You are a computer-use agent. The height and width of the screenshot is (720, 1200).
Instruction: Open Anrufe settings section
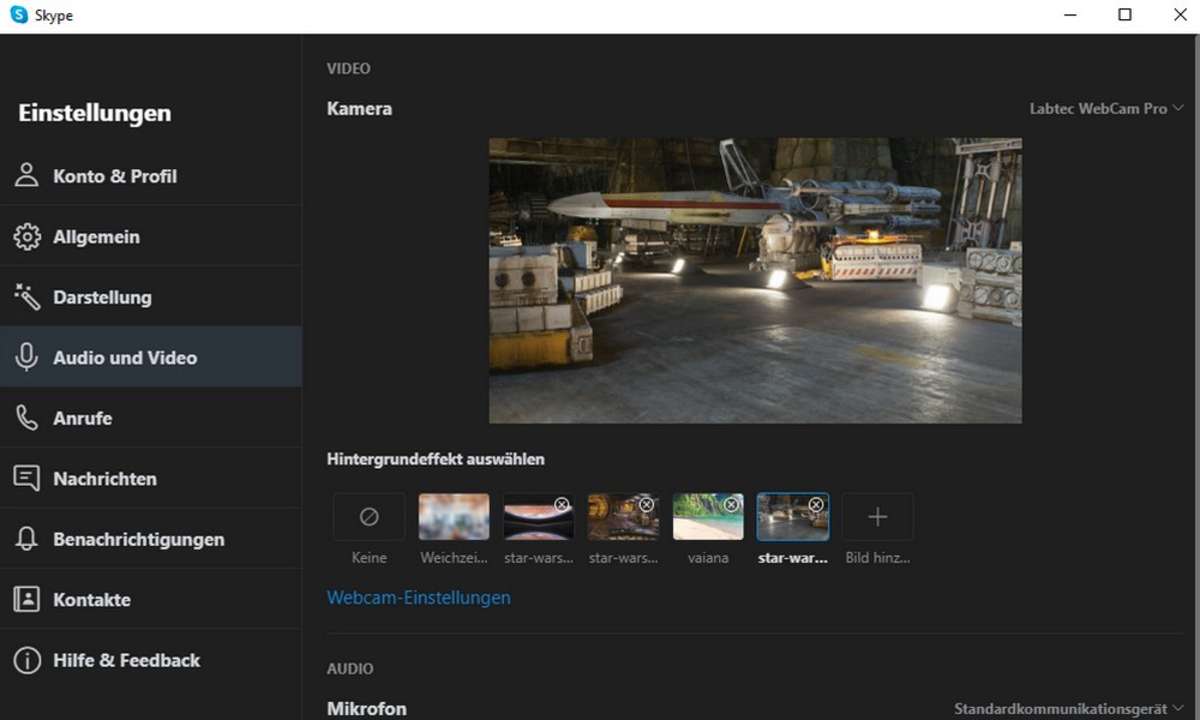(150, 418)
